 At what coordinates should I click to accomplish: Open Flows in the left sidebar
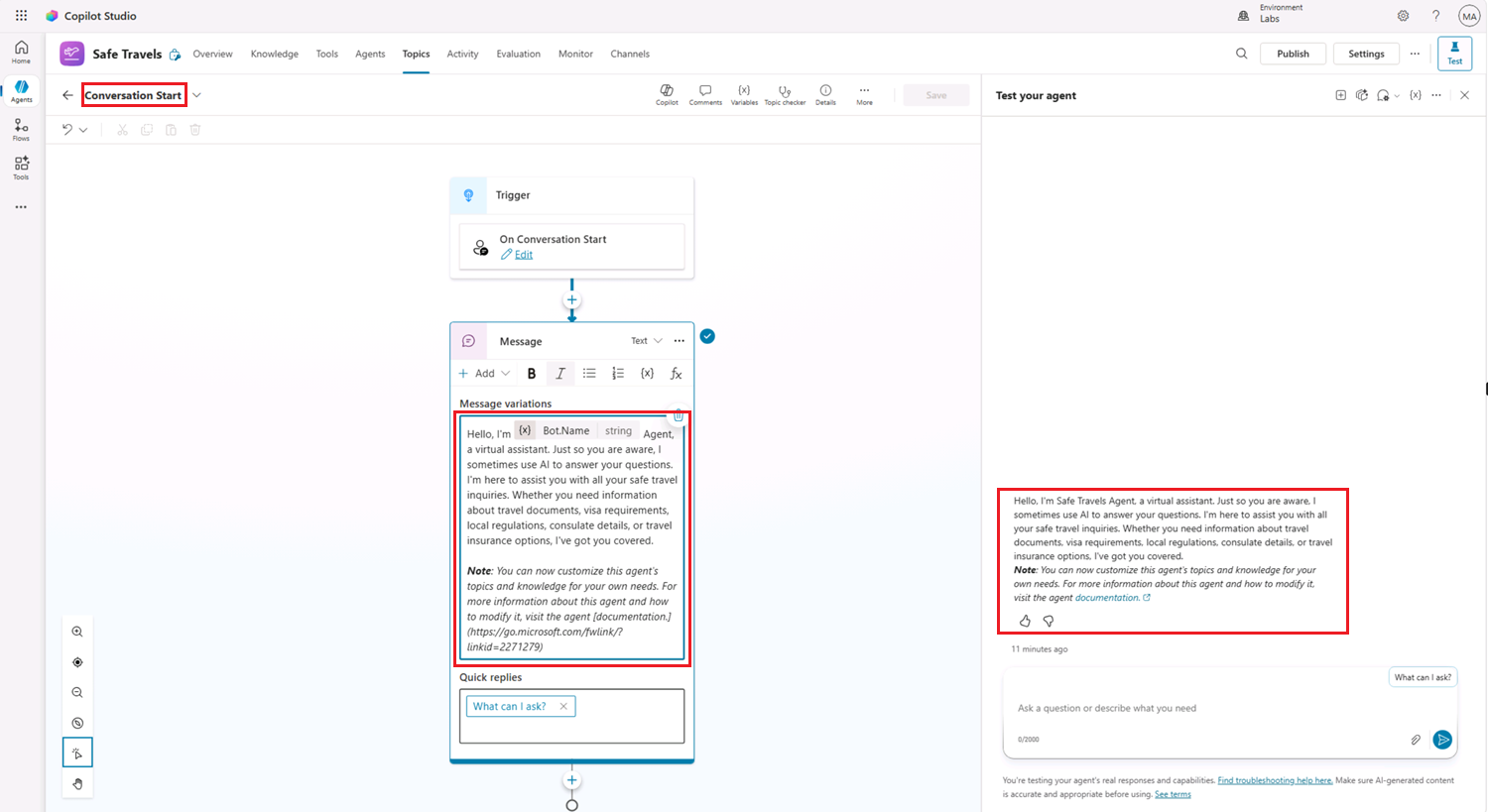[21, 130]
